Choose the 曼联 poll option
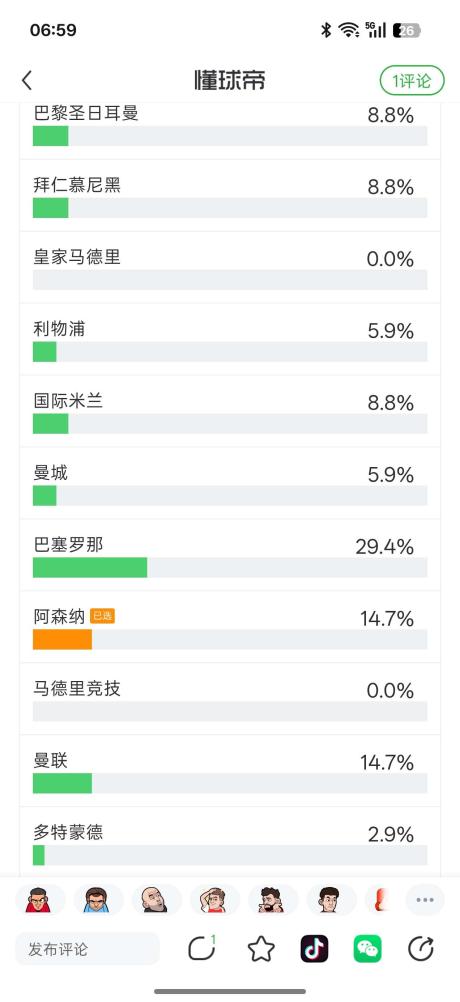The width and height of the screenshot is (460, 1002). pyautogui.click(x=230, y=771)
